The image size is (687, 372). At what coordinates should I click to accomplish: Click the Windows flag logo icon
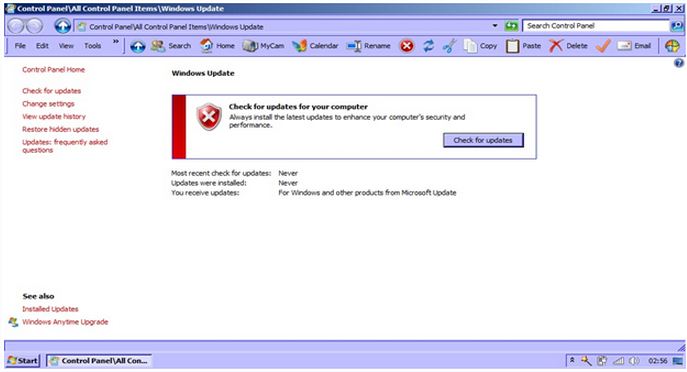(672, 46)
